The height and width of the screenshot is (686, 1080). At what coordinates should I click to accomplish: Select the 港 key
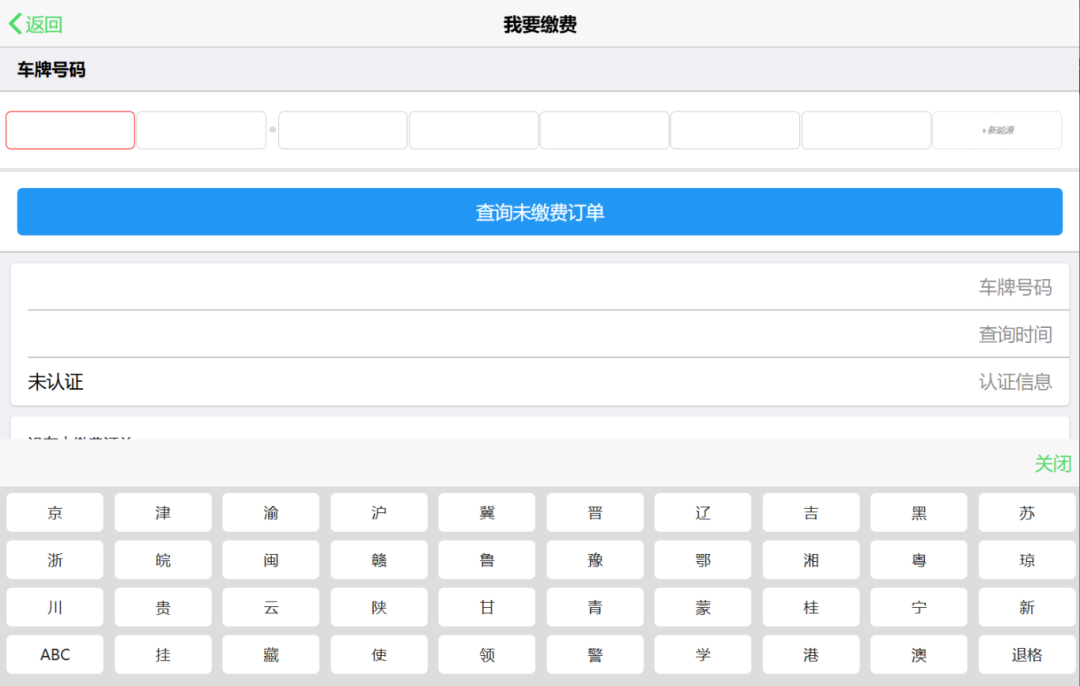(x=811, y=655)
